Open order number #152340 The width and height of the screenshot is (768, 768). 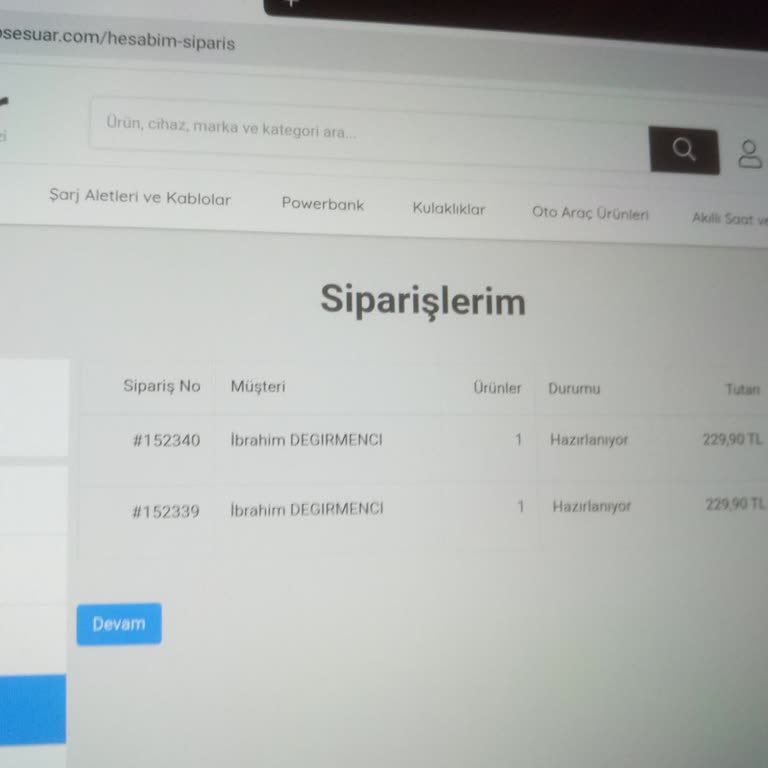click(167, 440)
